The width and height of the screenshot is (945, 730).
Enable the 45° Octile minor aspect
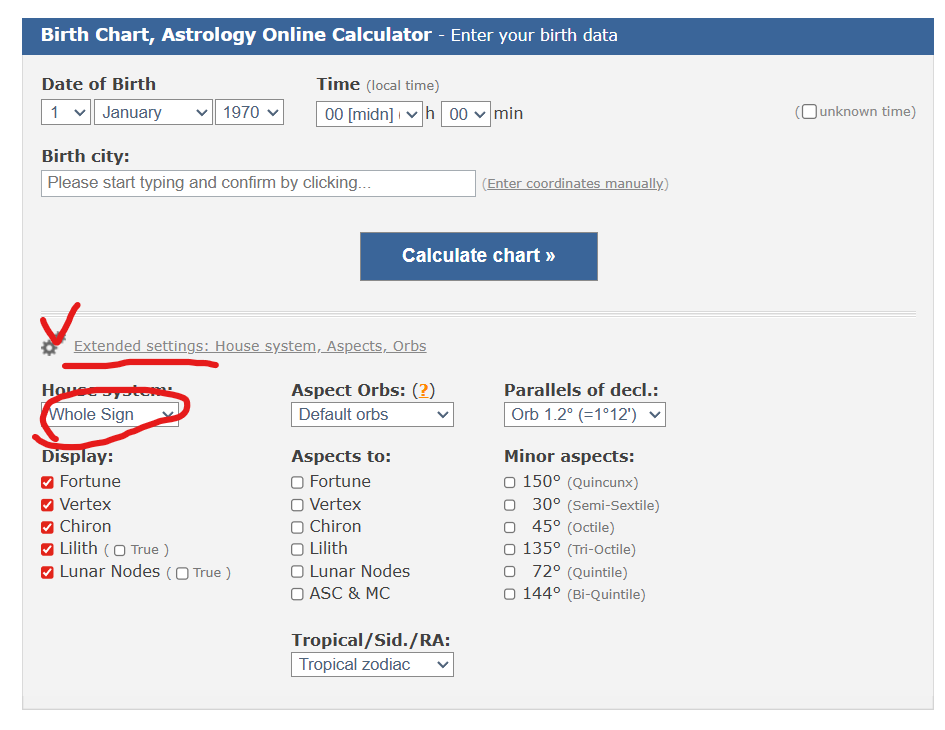click(x=510, y=527)
